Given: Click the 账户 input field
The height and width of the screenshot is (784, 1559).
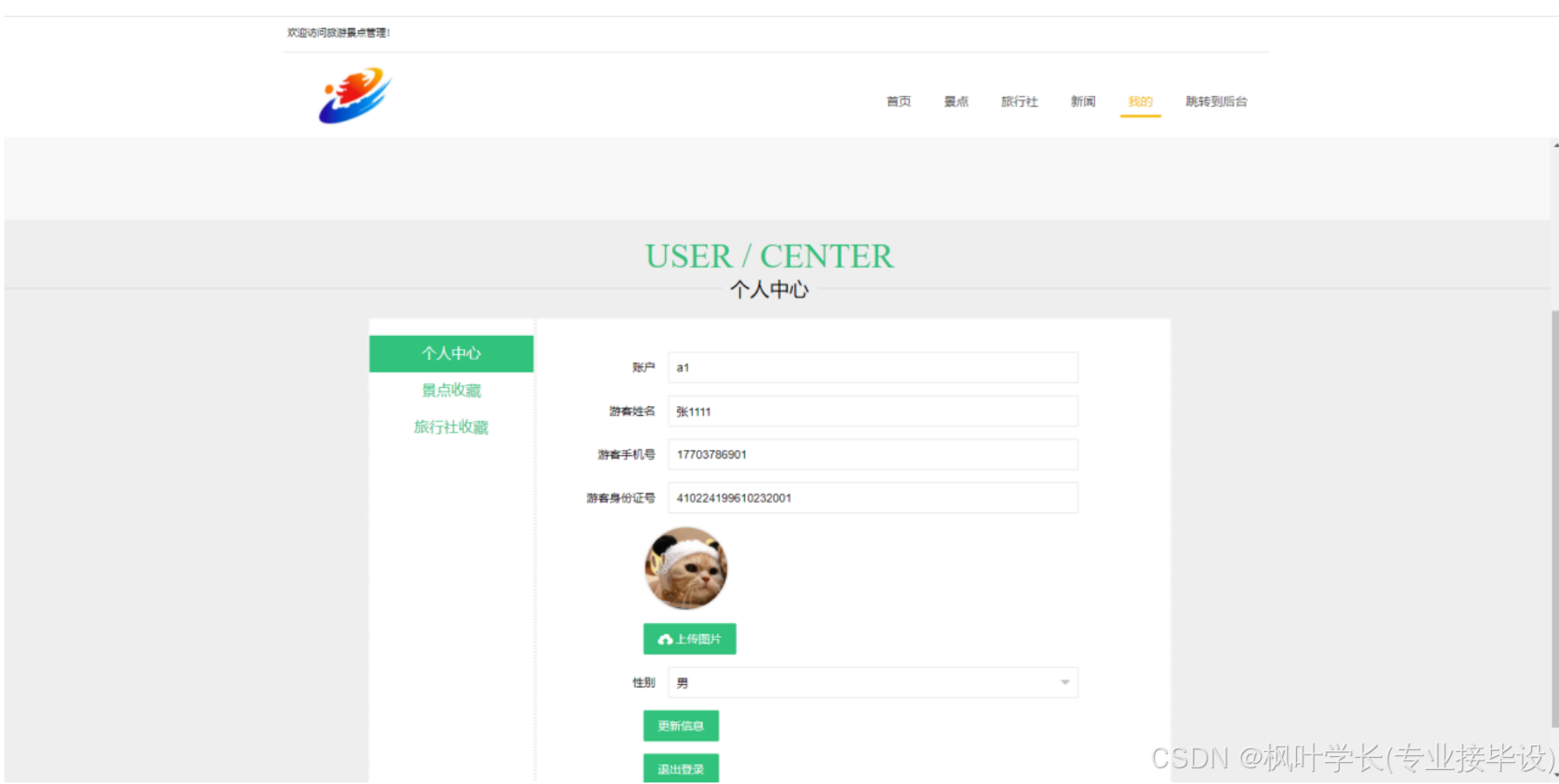Looking at the screenshot, I should pyautogui.click(x=873, y=367).
